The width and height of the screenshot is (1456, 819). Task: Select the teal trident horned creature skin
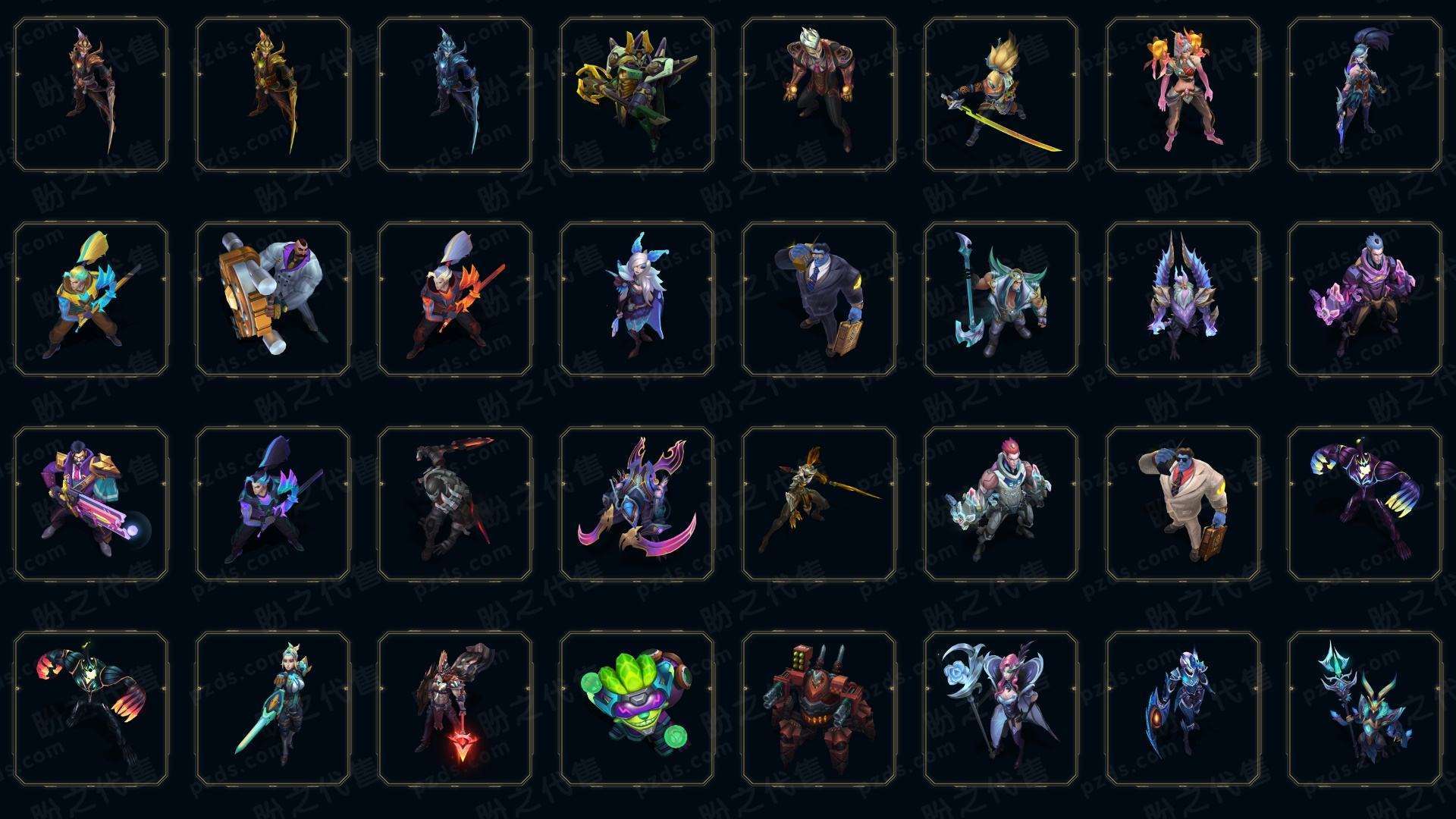[1365, 708]
